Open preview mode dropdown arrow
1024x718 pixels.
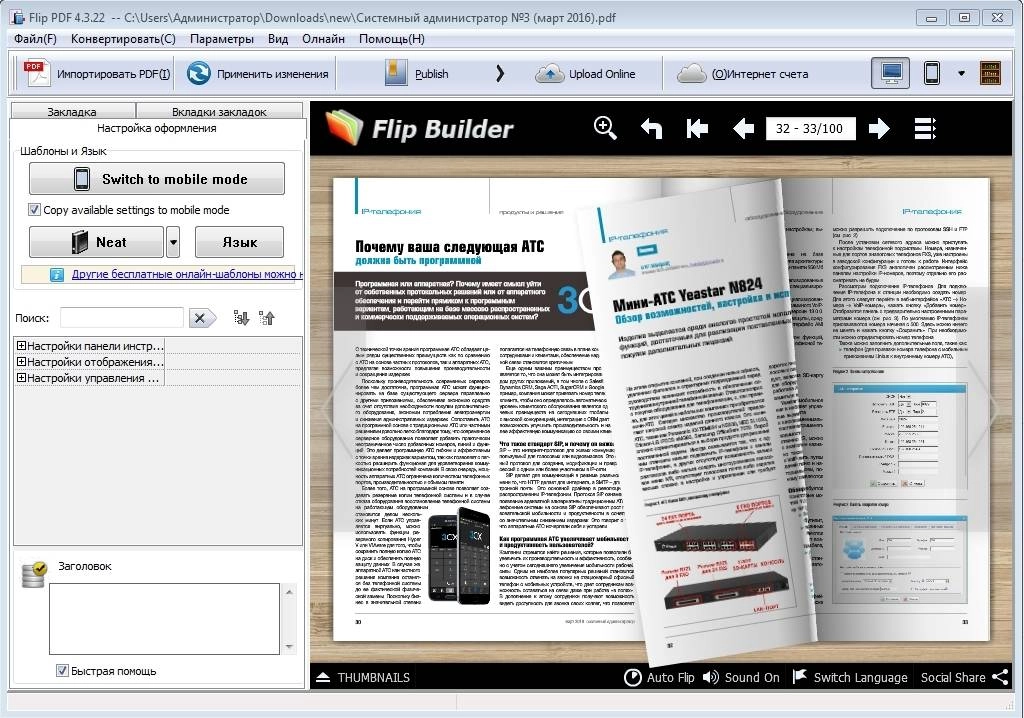961,73
